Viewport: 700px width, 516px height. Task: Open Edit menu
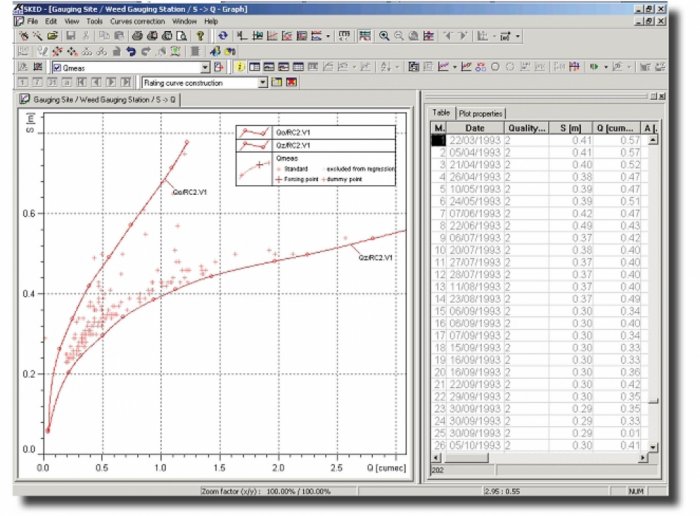click(x=51, y=21)
